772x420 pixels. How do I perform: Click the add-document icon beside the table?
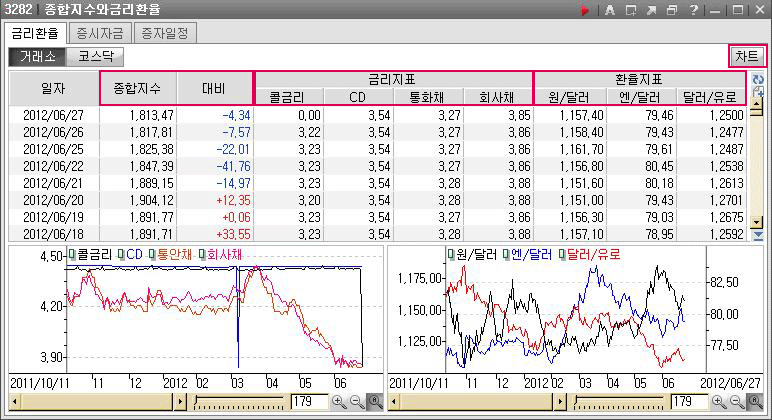pos(758,91)
